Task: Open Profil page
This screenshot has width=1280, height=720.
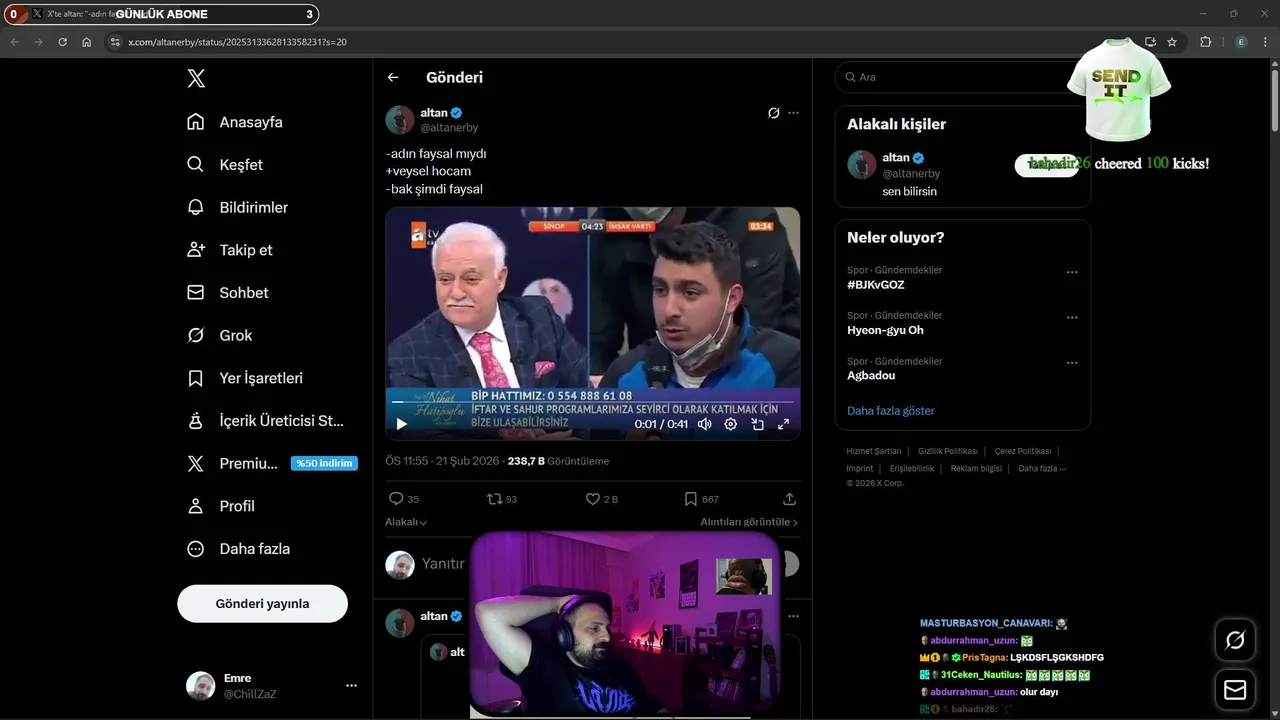Action: pos(221,506)
